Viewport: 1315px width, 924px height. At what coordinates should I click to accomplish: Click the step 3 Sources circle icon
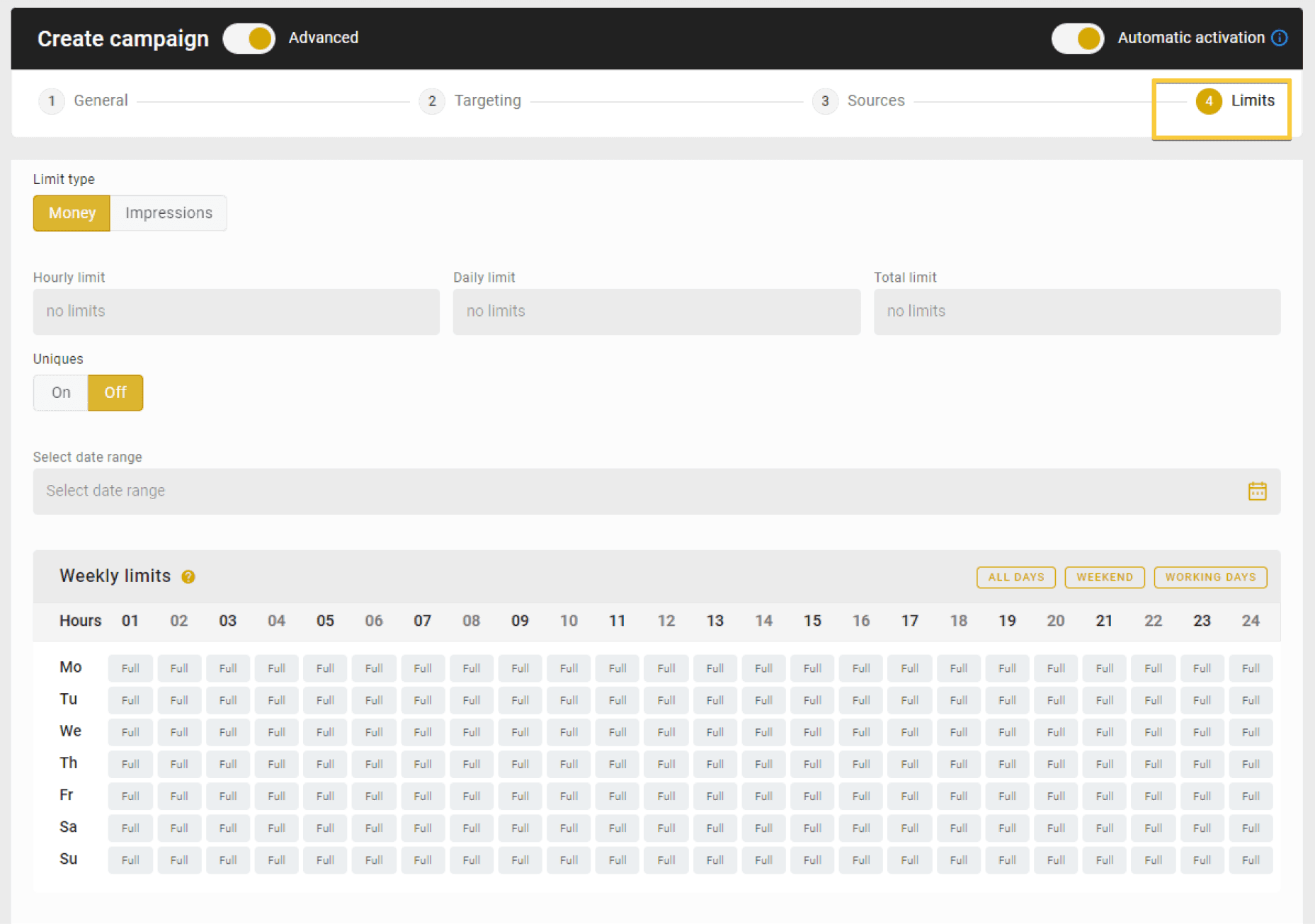(824, 101)
